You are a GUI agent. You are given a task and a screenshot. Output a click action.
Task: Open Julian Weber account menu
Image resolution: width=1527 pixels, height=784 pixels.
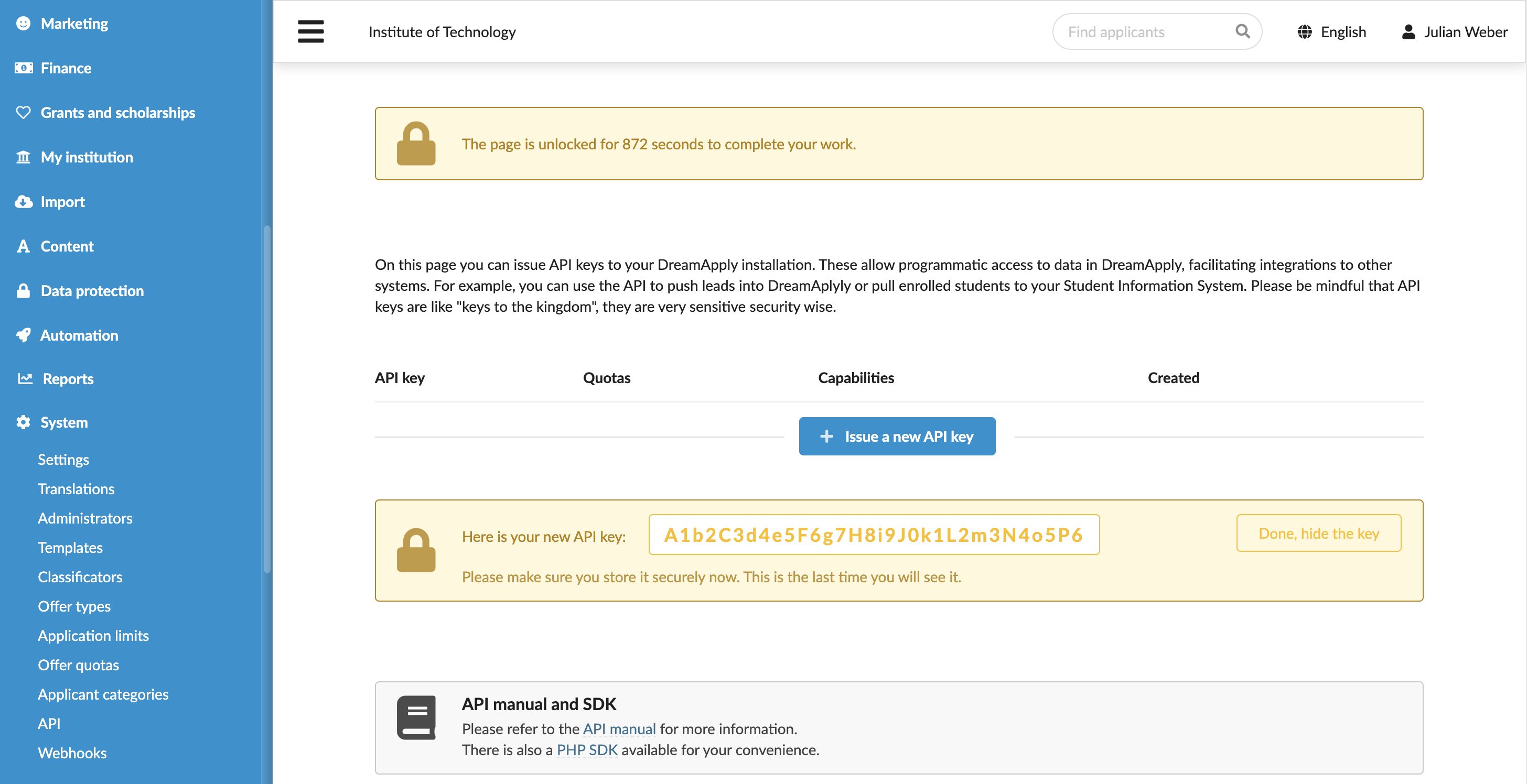[x=1455, y=32]
